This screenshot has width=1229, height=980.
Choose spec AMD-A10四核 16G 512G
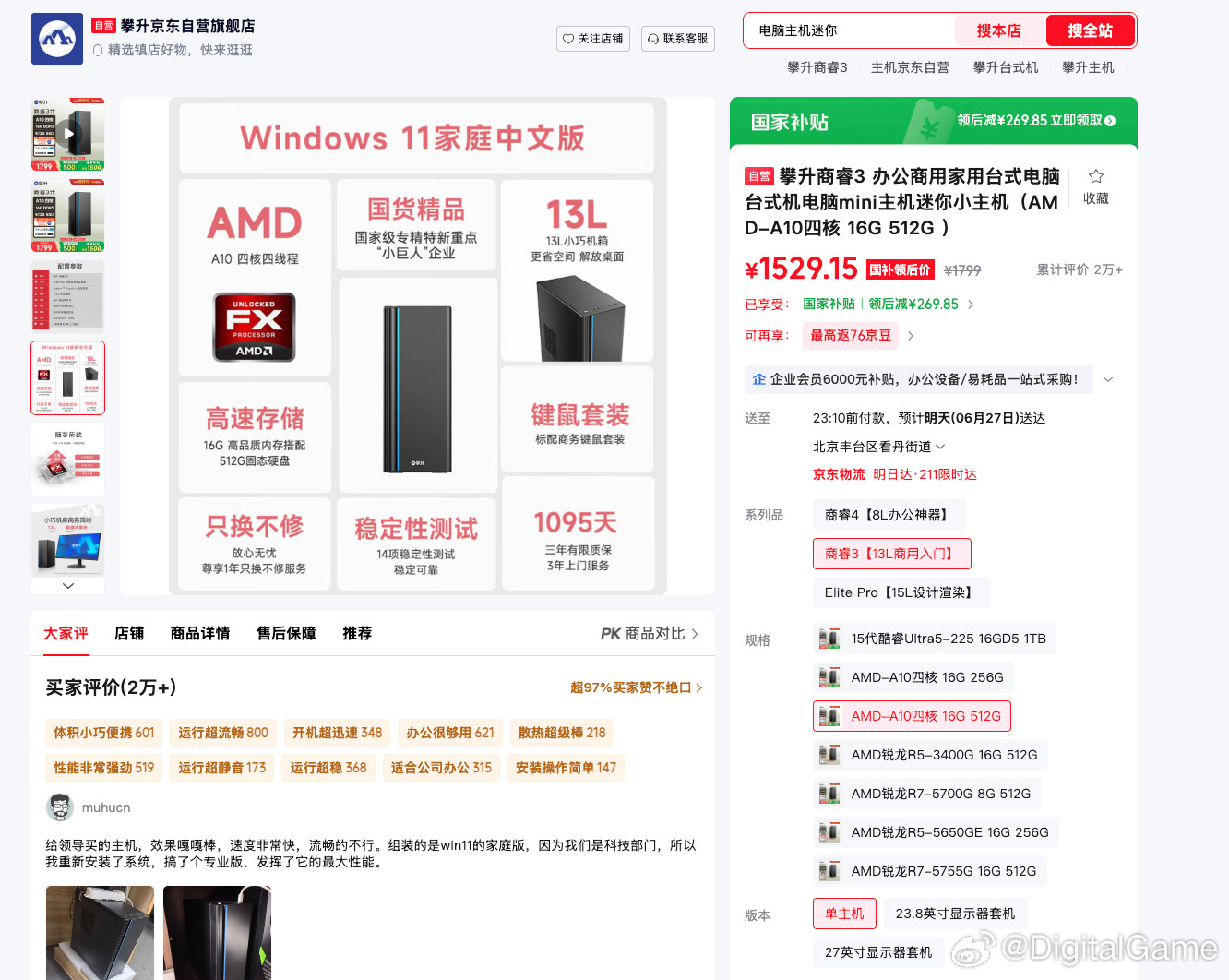[912, 716]
